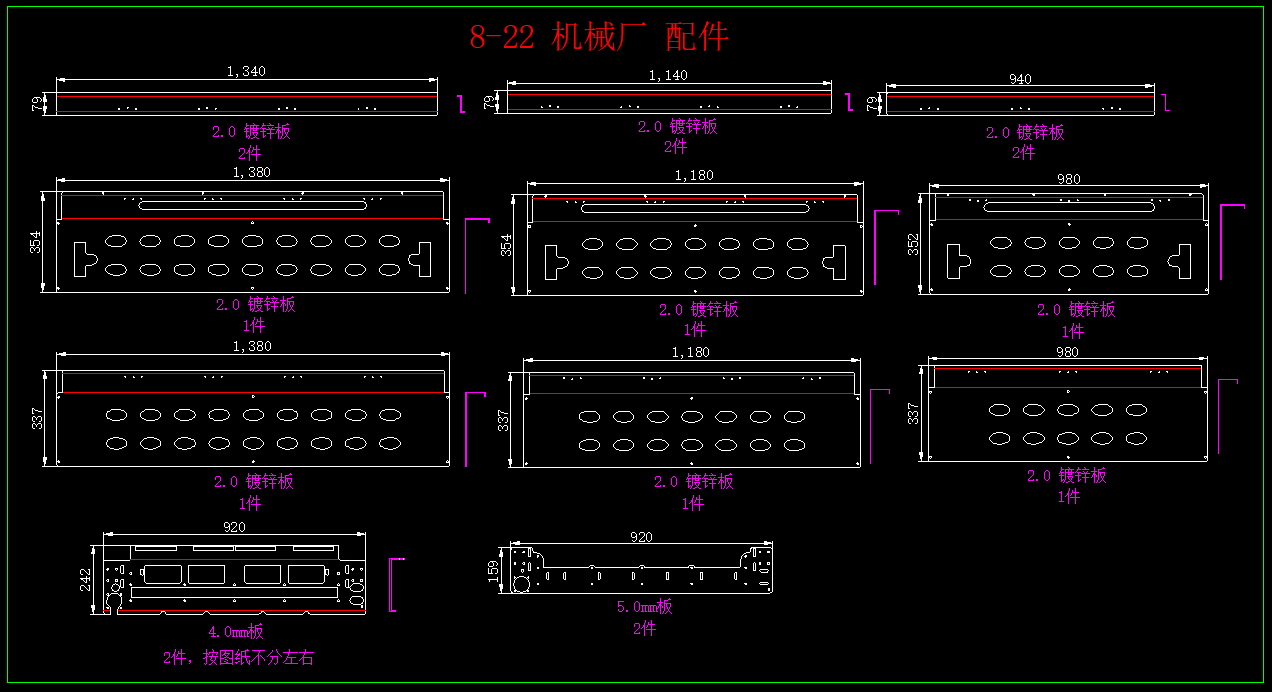Select the 1,340 dimension text
Image resolution: width=1272 pixels, height=692 pixels.
(x=246, y=71)
